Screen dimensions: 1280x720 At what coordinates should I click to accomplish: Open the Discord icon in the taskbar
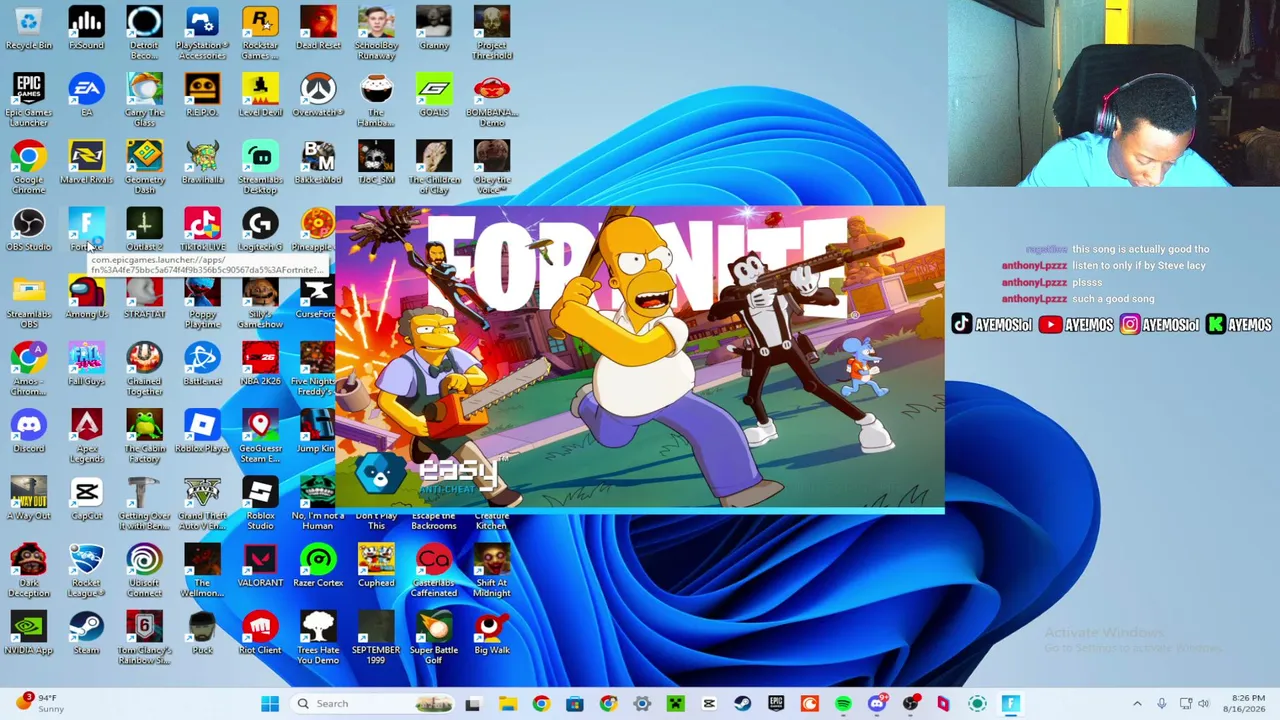click(x=877, y=703)
